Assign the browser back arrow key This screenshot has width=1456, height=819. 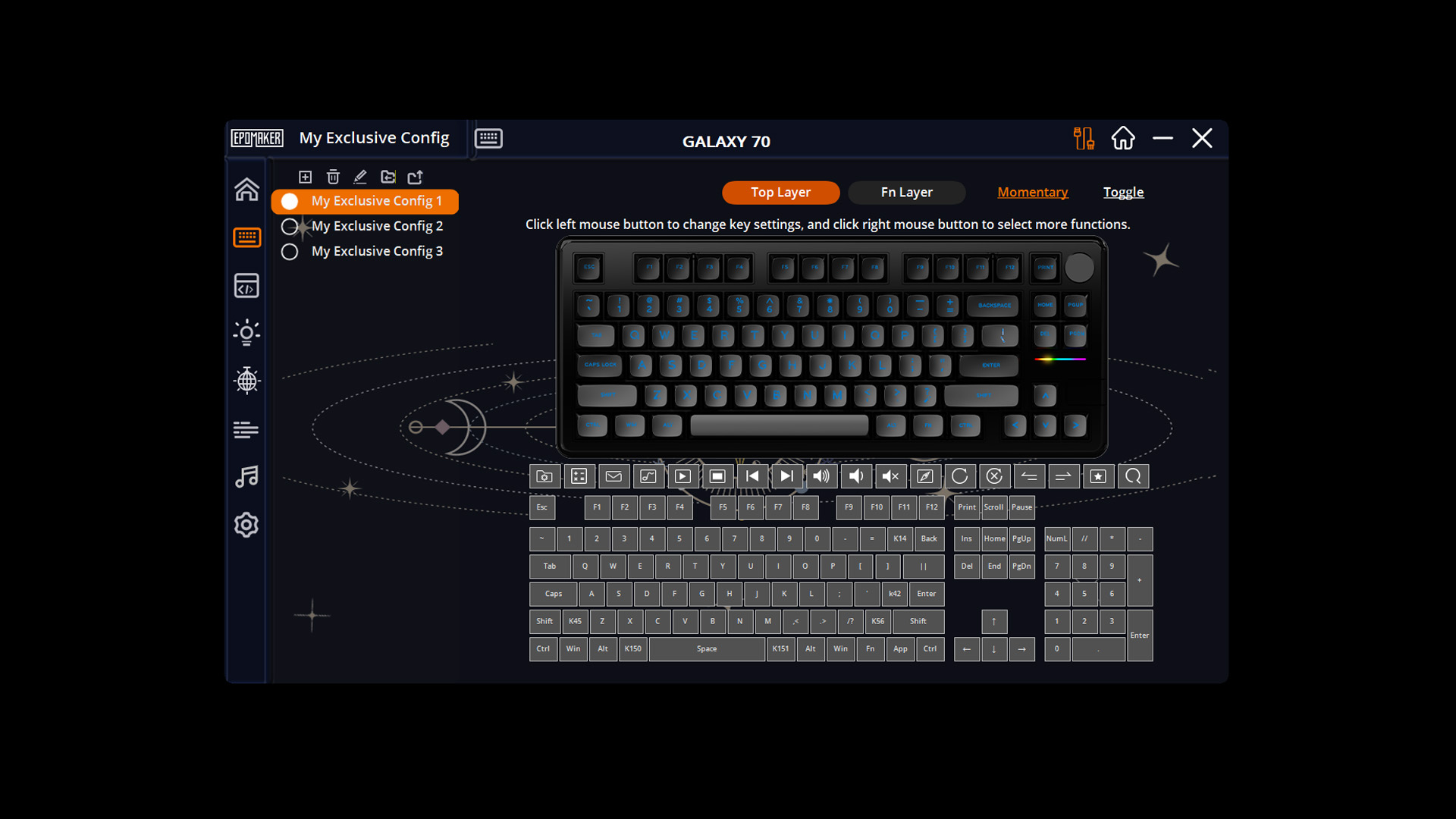coord(1029,476)
